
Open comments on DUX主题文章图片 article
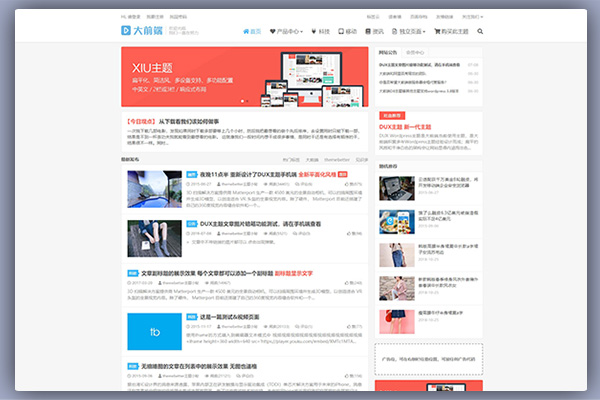click(x=301, y=233)
